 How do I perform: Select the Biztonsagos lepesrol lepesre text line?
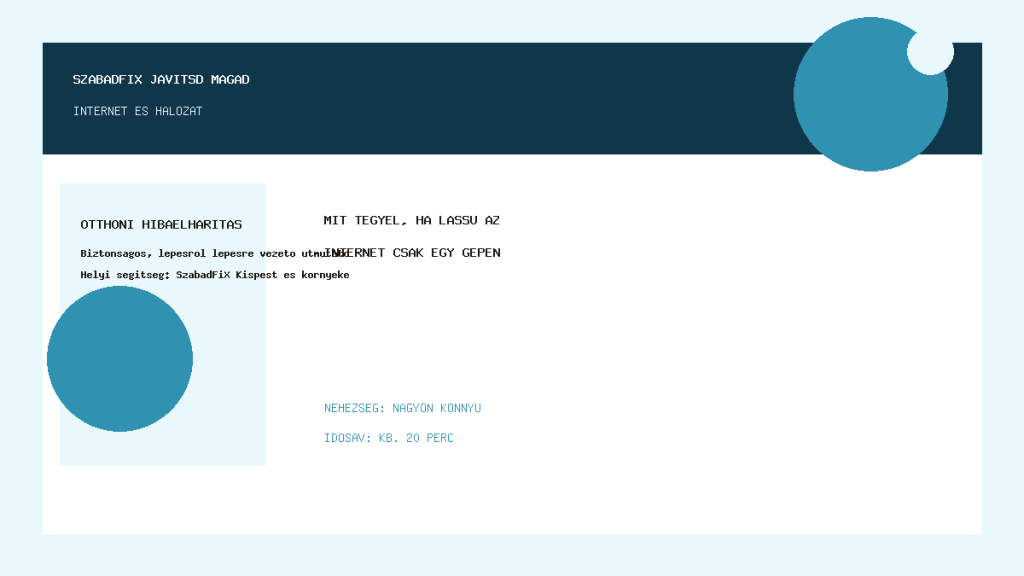214,253
